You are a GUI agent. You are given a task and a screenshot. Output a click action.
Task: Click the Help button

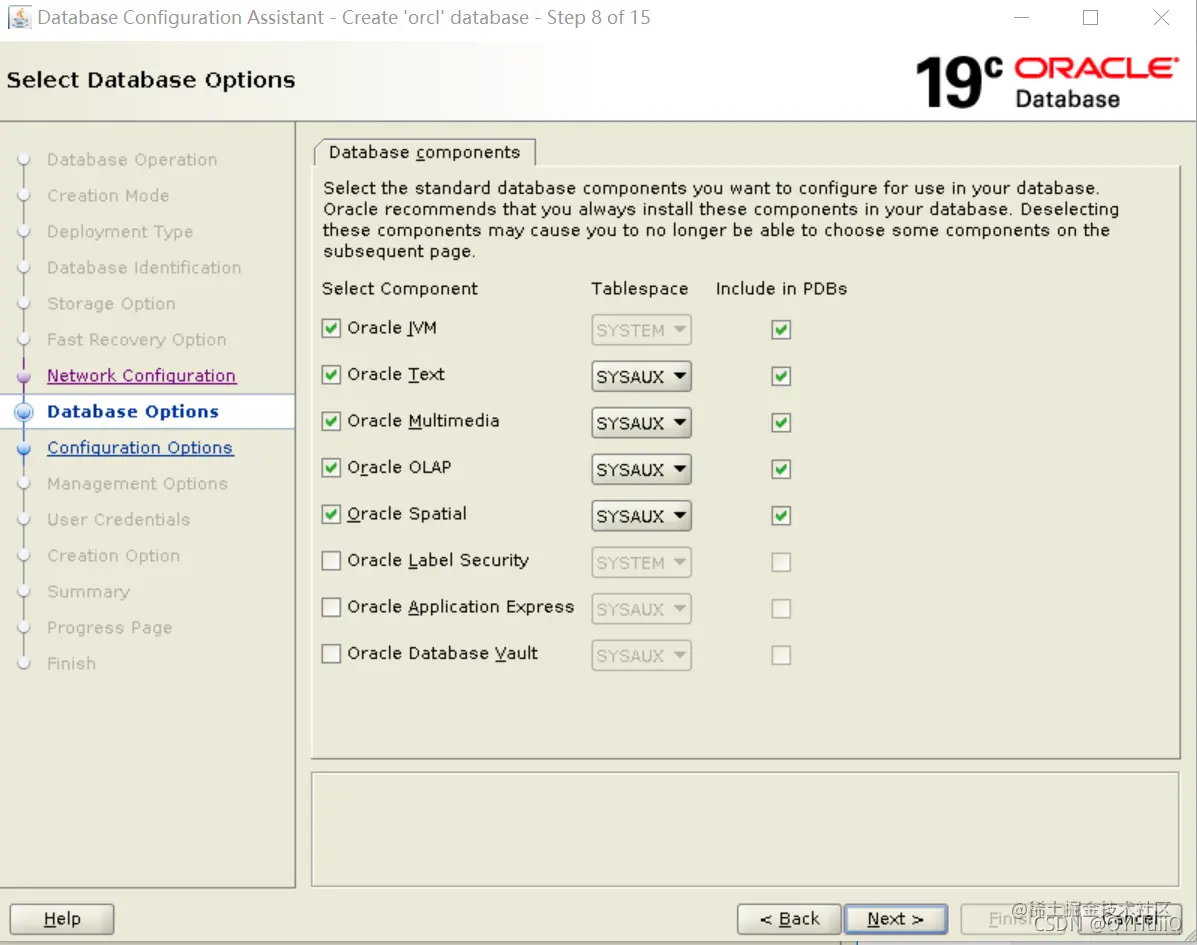click(x=62, y=919)
